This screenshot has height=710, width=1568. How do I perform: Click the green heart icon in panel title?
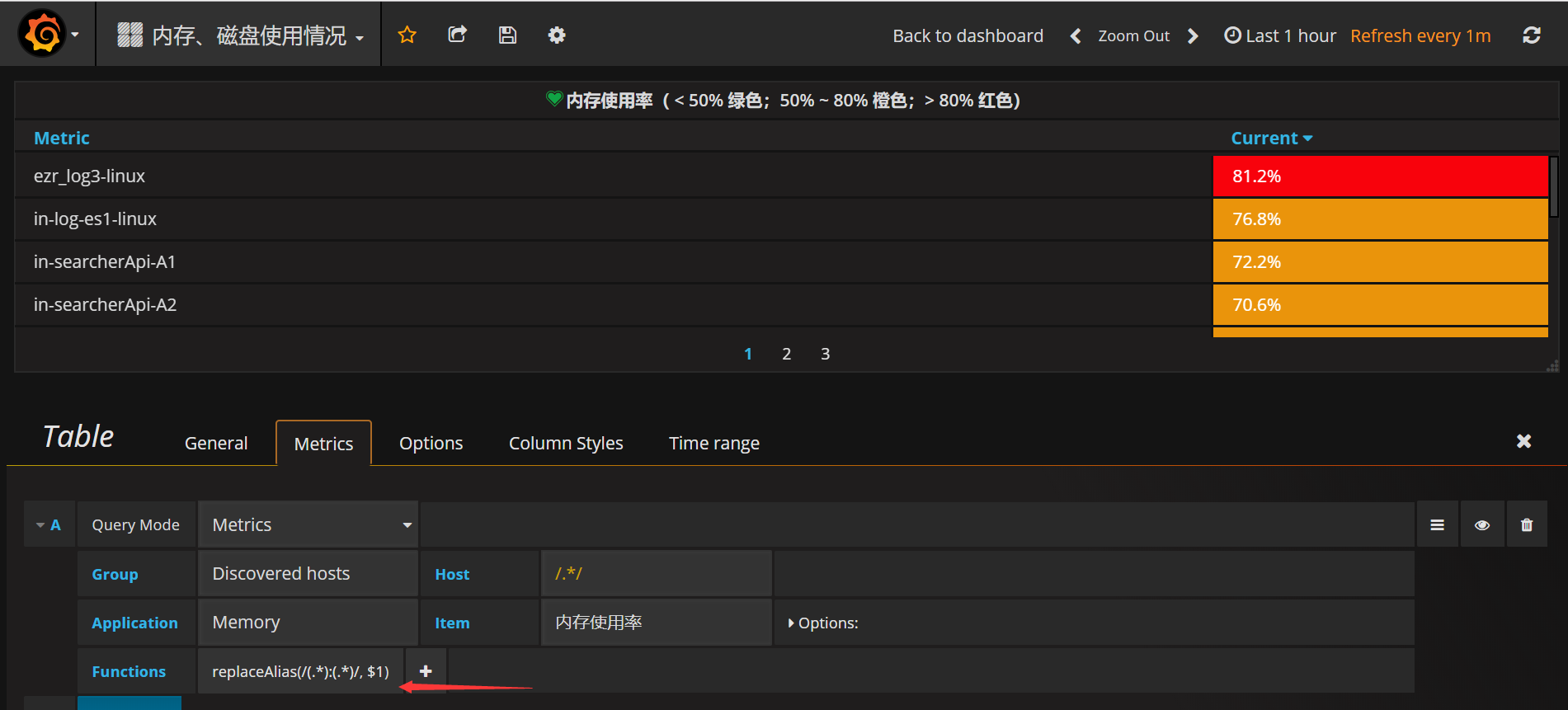(x=554, y=99)
